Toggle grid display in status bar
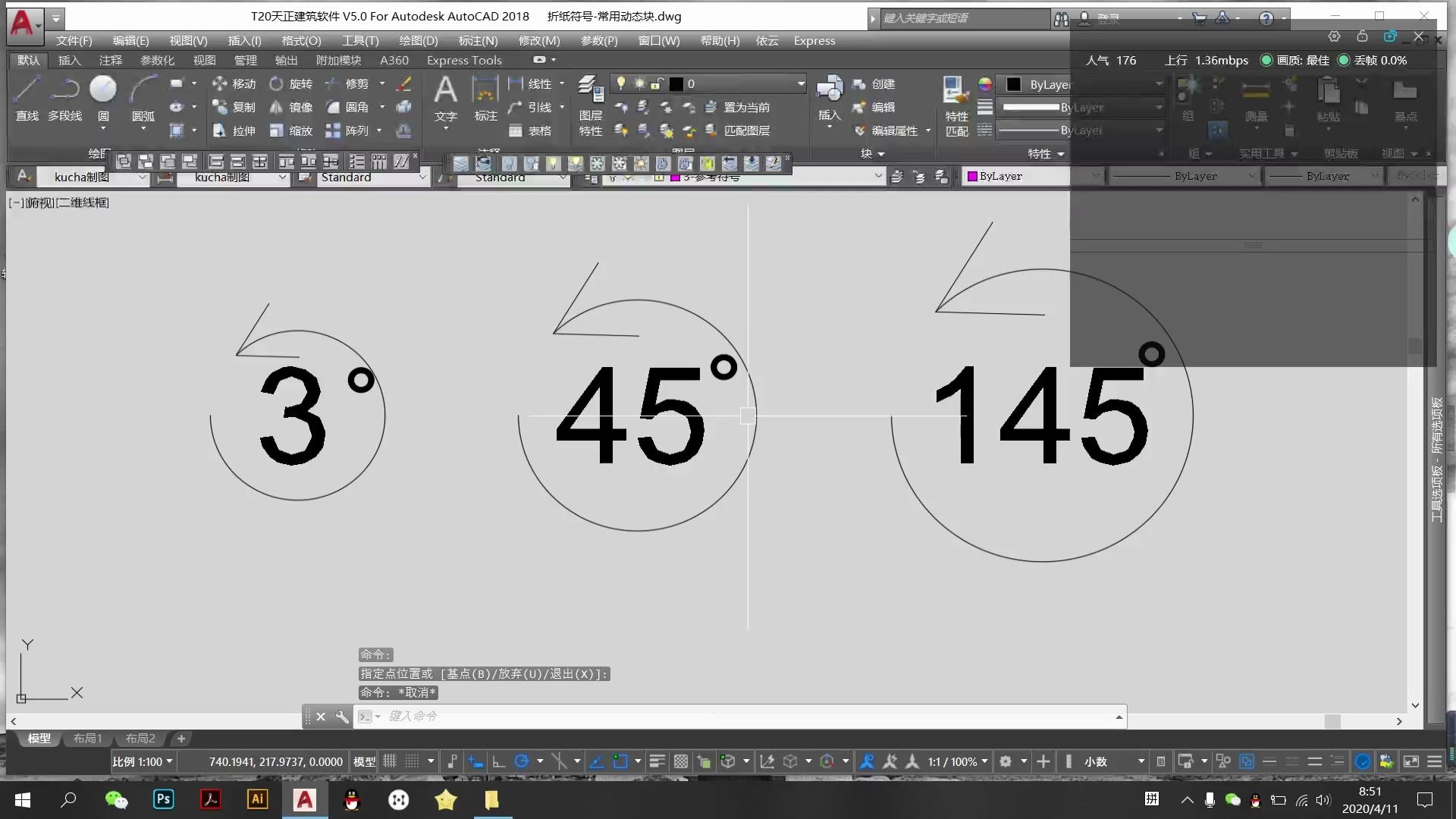Viewport: 1456px width, 819px height. coord(390,761)
